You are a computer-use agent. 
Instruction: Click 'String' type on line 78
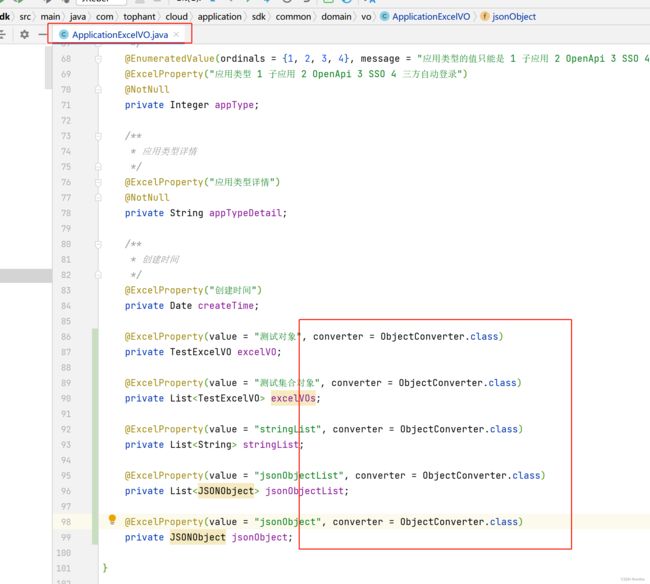[x=187, y=213]
